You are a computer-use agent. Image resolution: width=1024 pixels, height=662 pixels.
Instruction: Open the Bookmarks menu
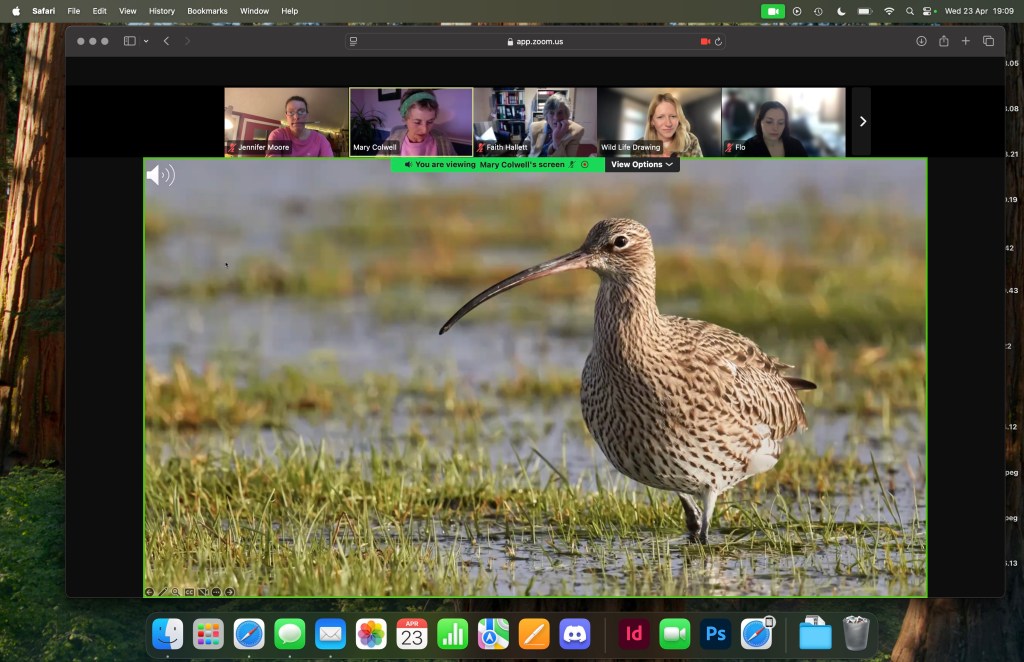[x=206, y=11]
